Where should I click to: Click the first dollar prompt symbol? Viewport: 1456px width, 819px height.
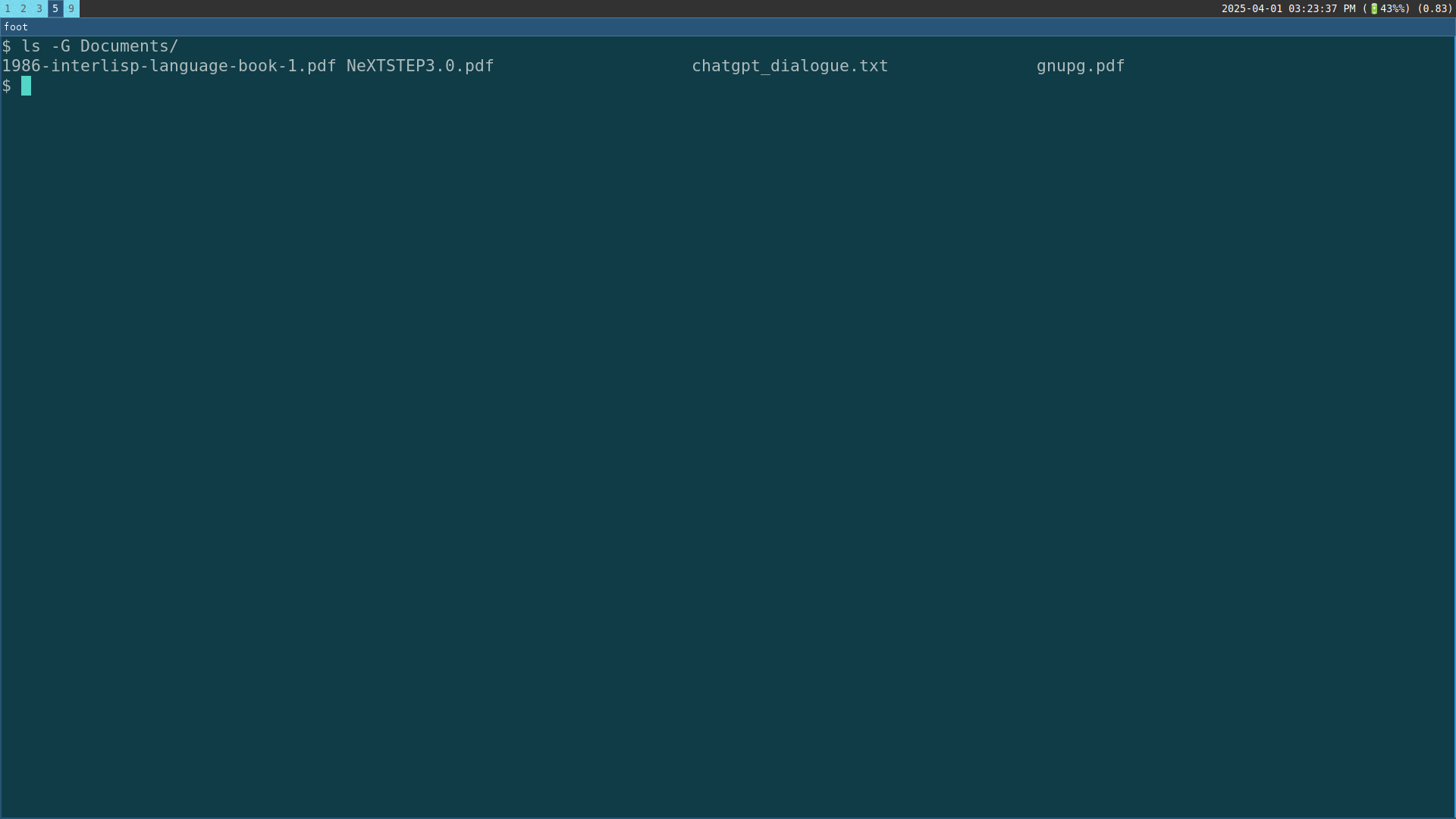(x=7, y=46)
